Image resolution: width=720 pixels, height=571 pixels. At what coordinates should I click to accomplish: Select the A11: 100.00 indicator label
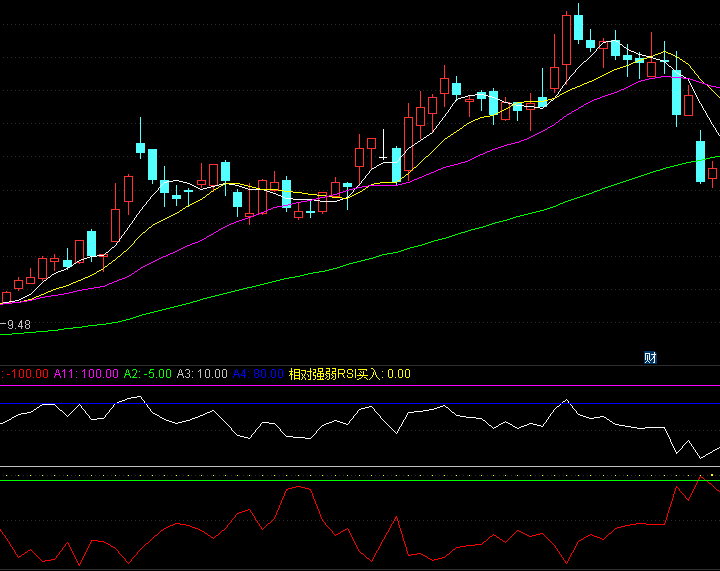(86, 374)
